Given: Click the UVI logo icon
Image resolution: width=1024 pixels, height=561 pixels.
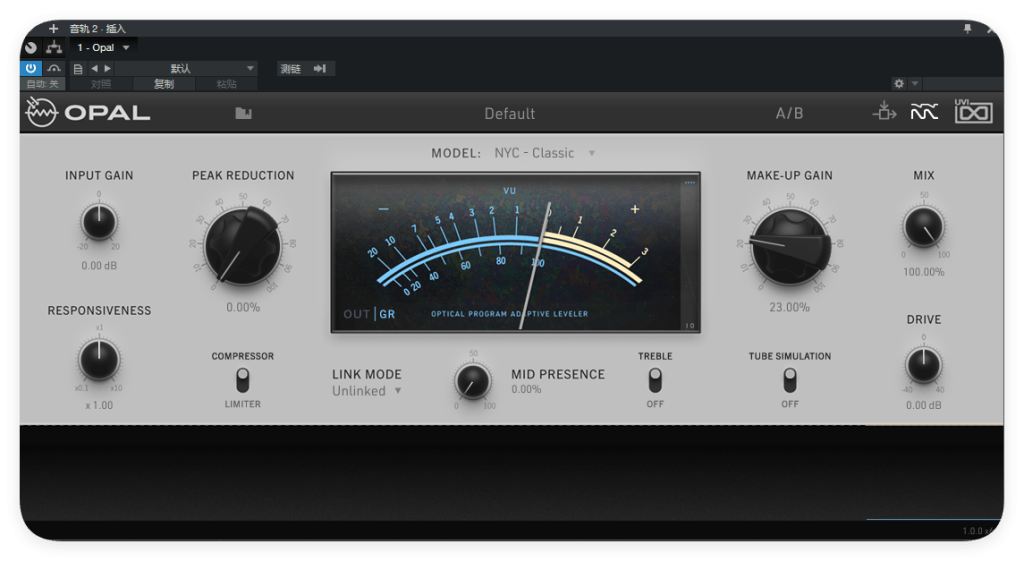Looking at the screenshot, I should (974, 112).
